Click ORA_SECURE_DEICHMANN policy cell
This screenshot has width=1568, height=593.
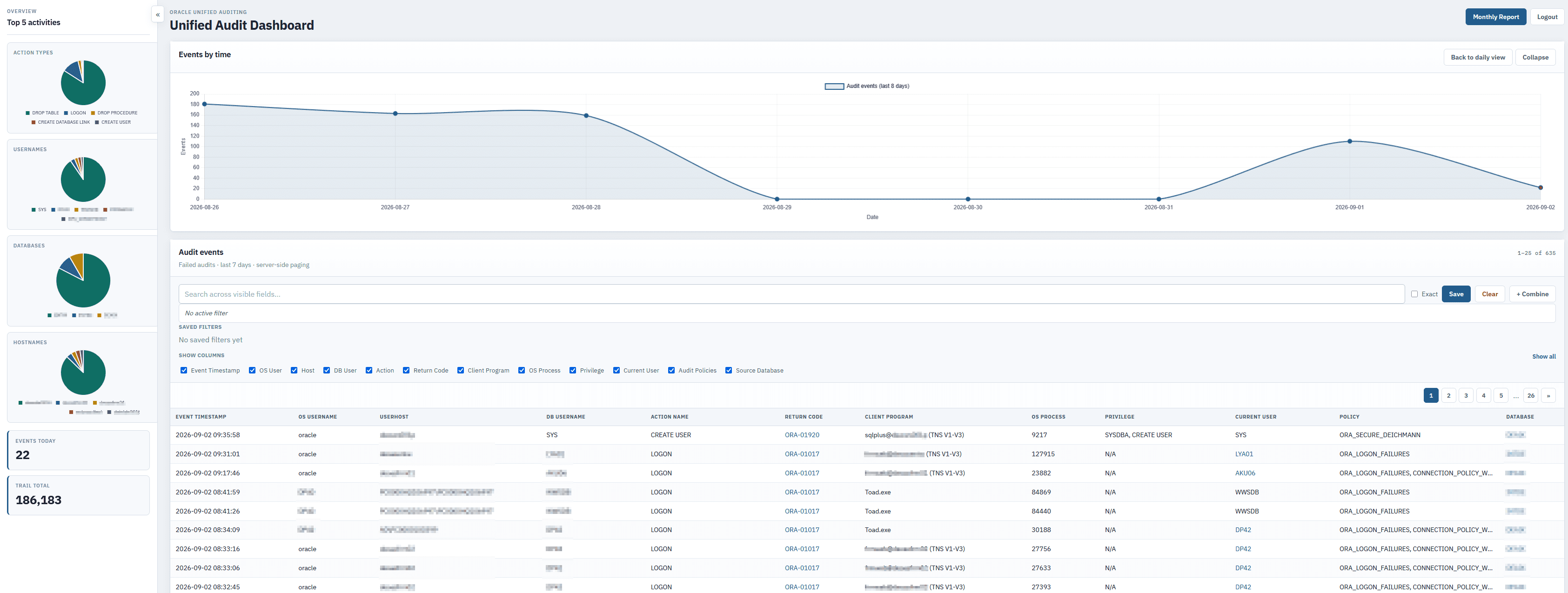[1379, 435]
